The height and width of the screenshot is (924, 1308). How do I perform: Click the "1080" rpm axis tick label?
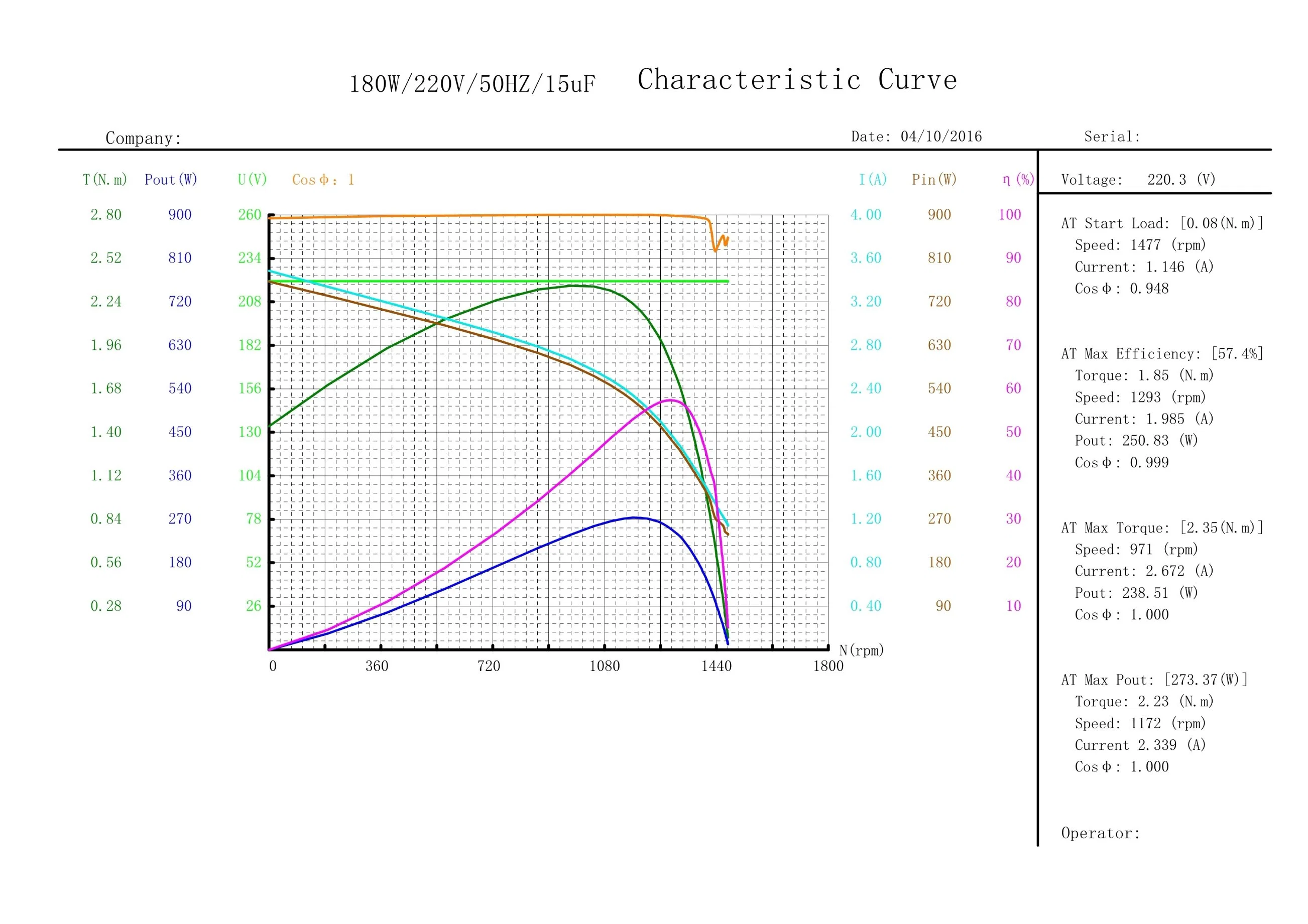pyautogui.click(x=605, y=666)
